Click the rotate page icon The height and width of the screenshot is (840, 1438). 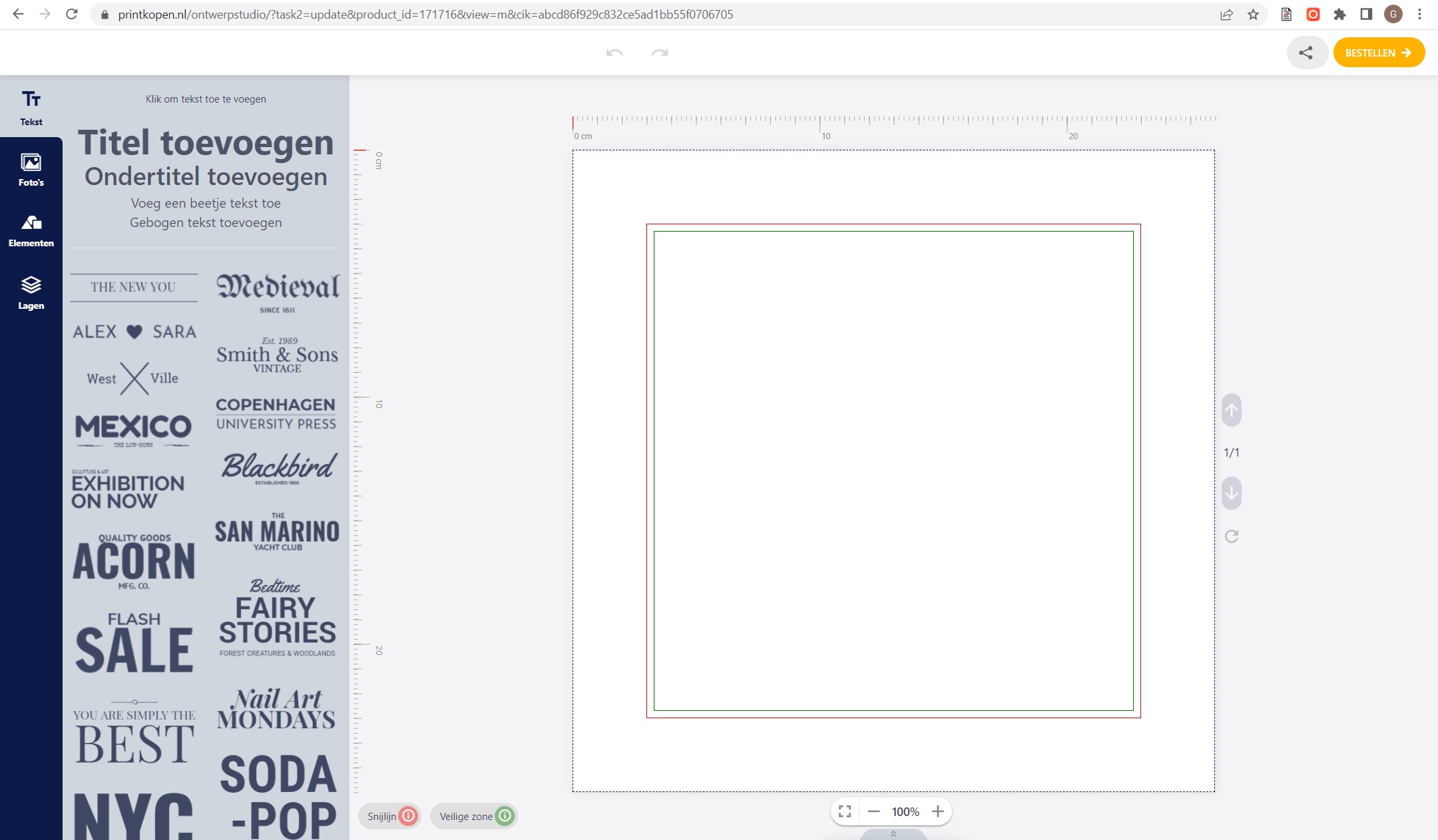point(1232,536)
